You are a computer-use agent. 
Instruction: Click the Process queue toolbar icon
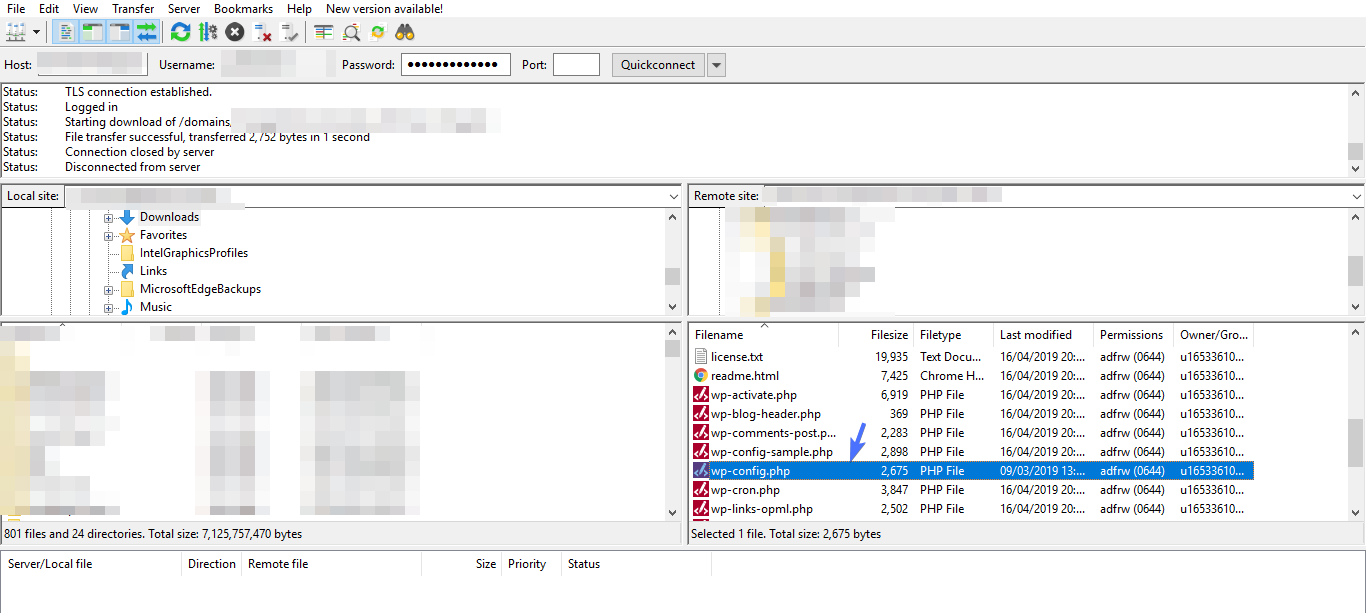pyautogui.click(x=207, y=32)
